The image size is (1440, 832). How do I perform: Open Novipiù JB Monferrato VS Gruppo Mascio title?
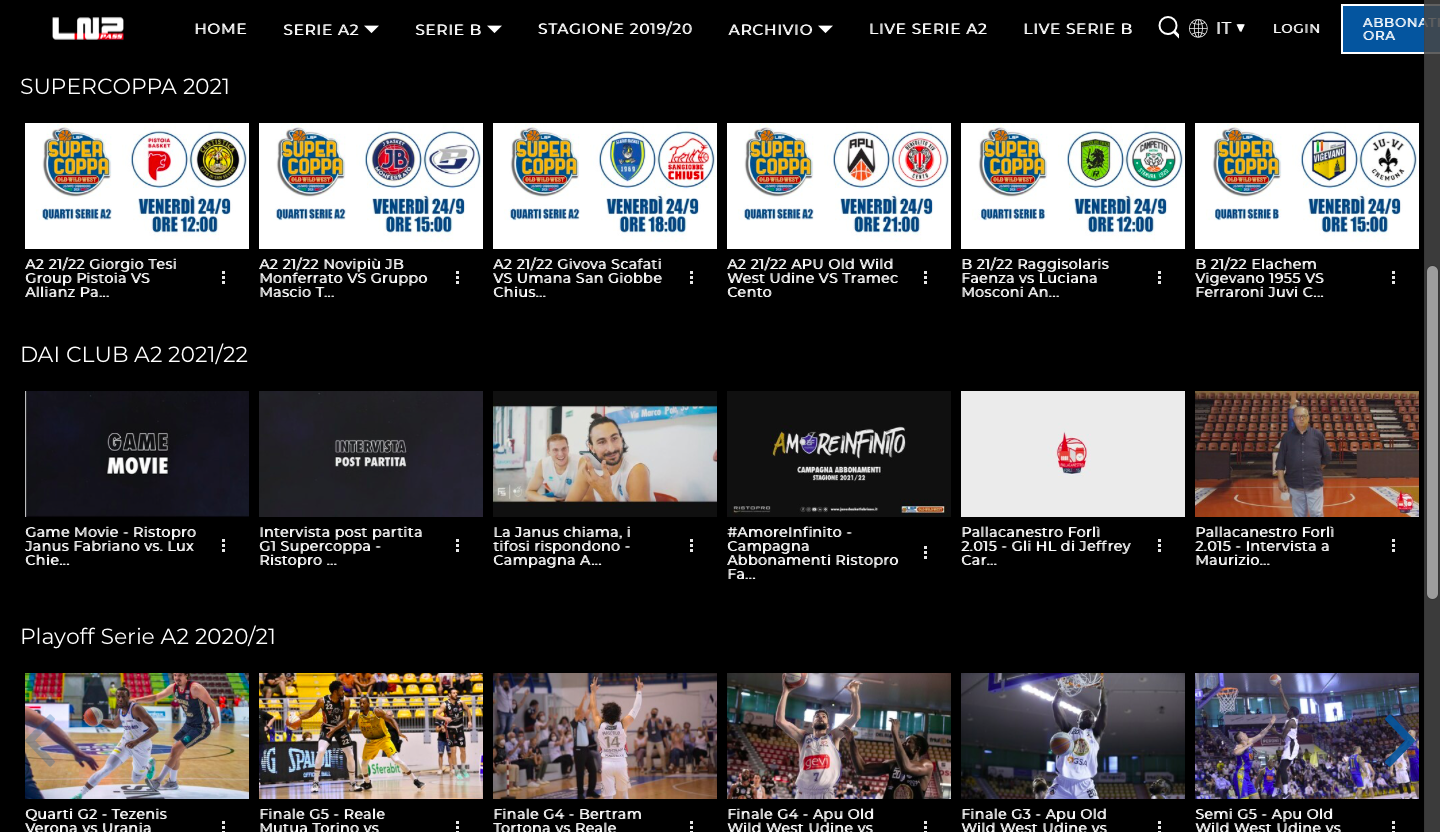pyautogui.click(x=343, y=278)
